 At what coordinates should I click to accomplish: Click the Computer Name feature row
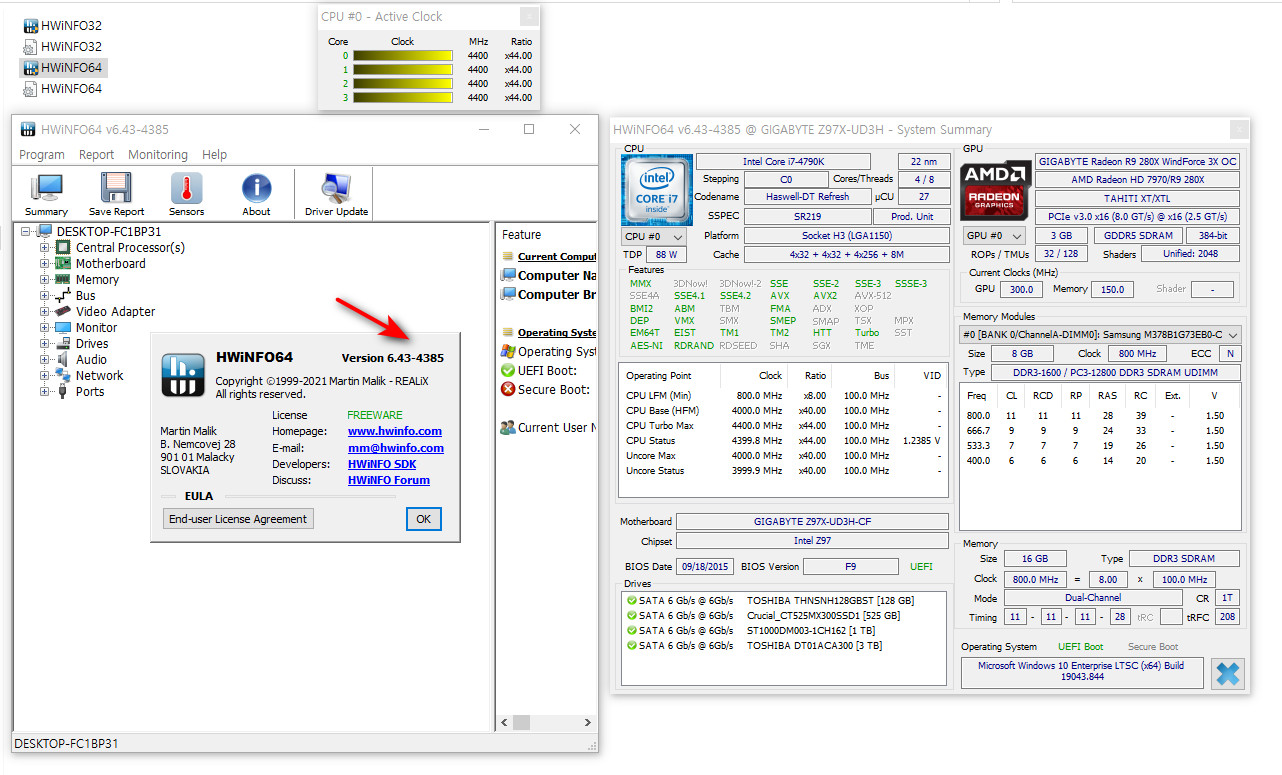(548, 275)
